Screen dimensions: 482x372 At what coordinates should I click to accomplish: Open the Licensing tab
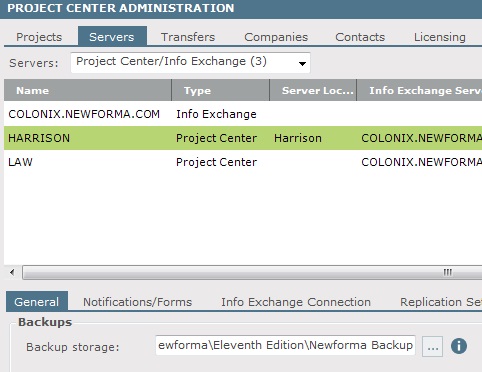(440, 37)
